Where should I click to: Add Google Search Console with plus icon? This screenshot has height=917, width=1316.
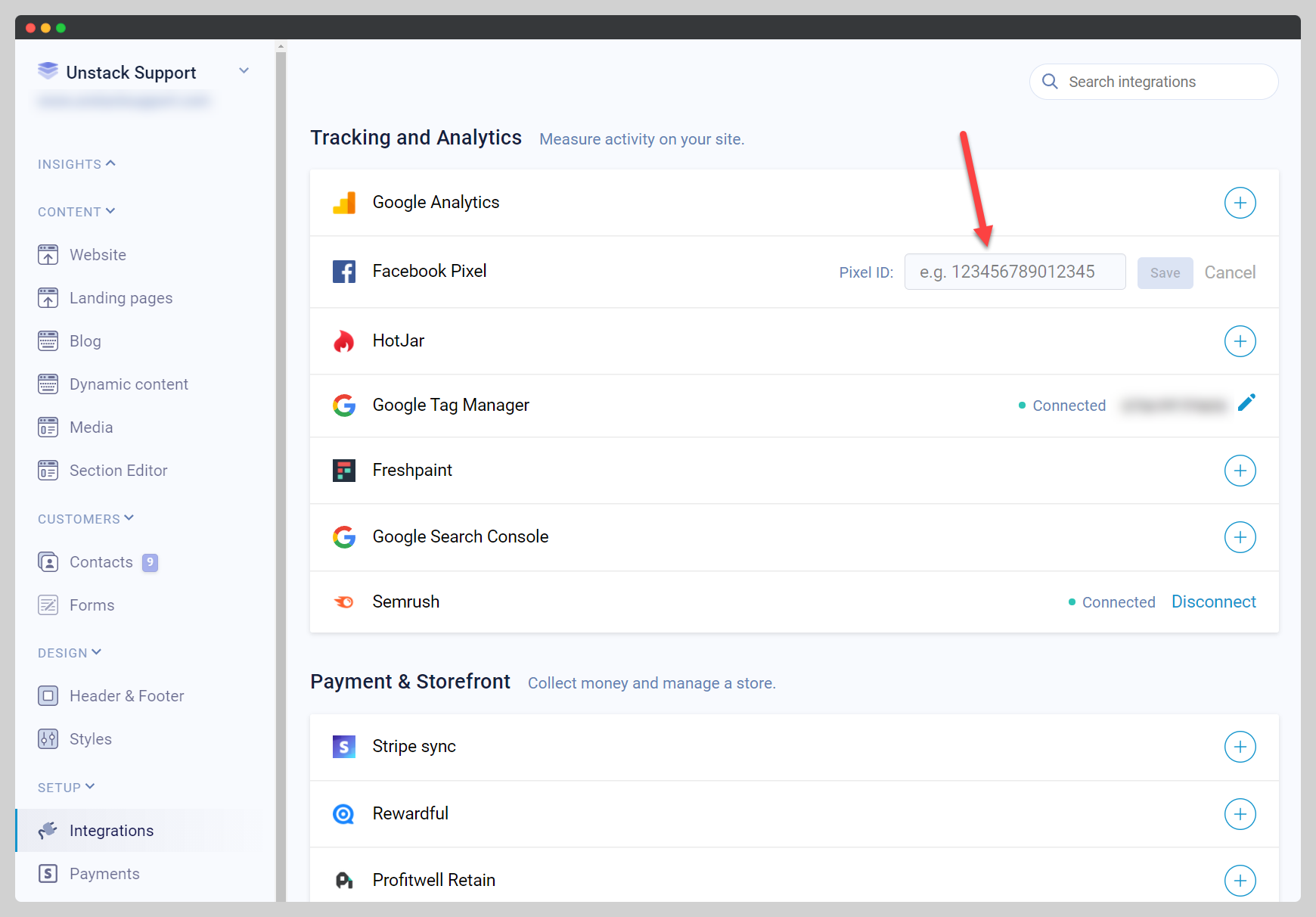(1240, 537)
